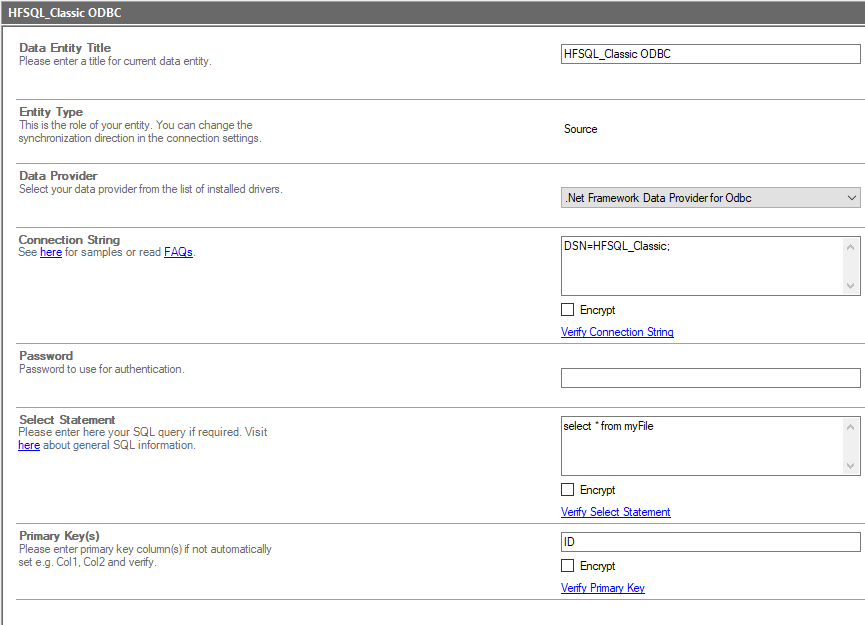The height and width of the screenshot is (625, 865).
Task: Enable Encrypt checkbox under Connection String
Action: [568, 310]
